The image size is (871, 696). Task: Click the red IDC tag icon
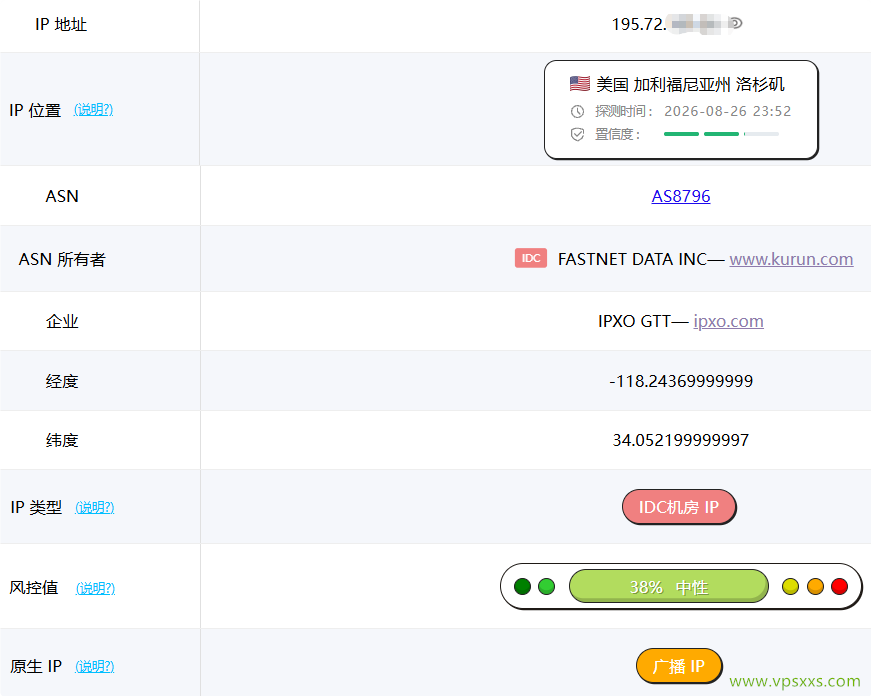pos(530,258)
